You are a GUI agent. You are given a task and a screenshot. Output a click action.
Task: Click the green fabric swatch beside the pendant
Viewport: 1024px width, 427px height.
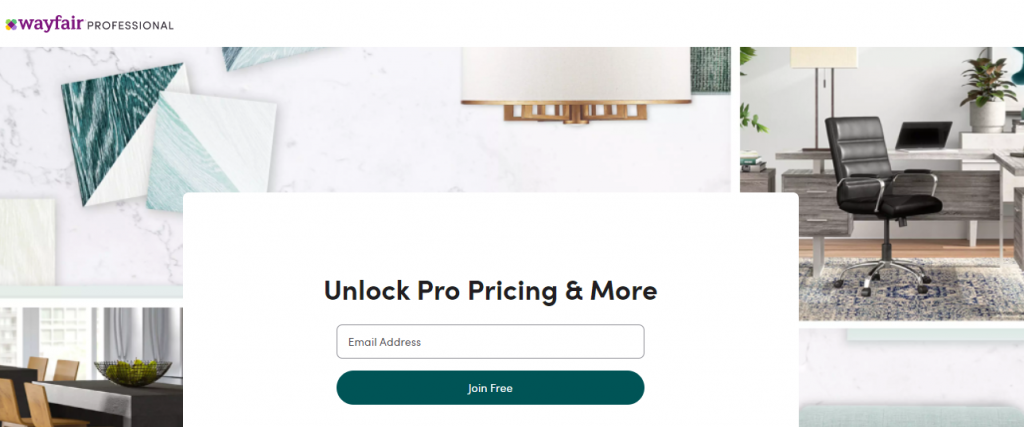click(711, 70)
